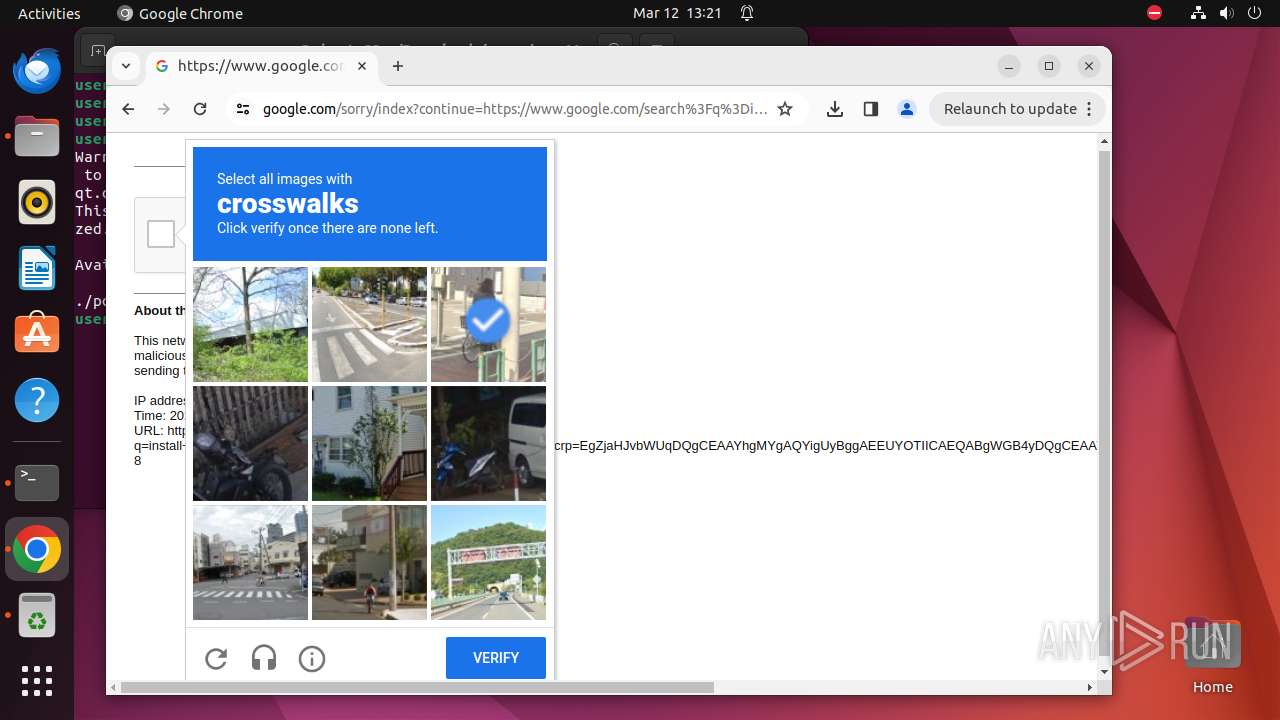Viewport: 1280px width, 720px height.
Task: Select the highway with green hill tile
Action: pyautogui.click(x=488, y=562)
